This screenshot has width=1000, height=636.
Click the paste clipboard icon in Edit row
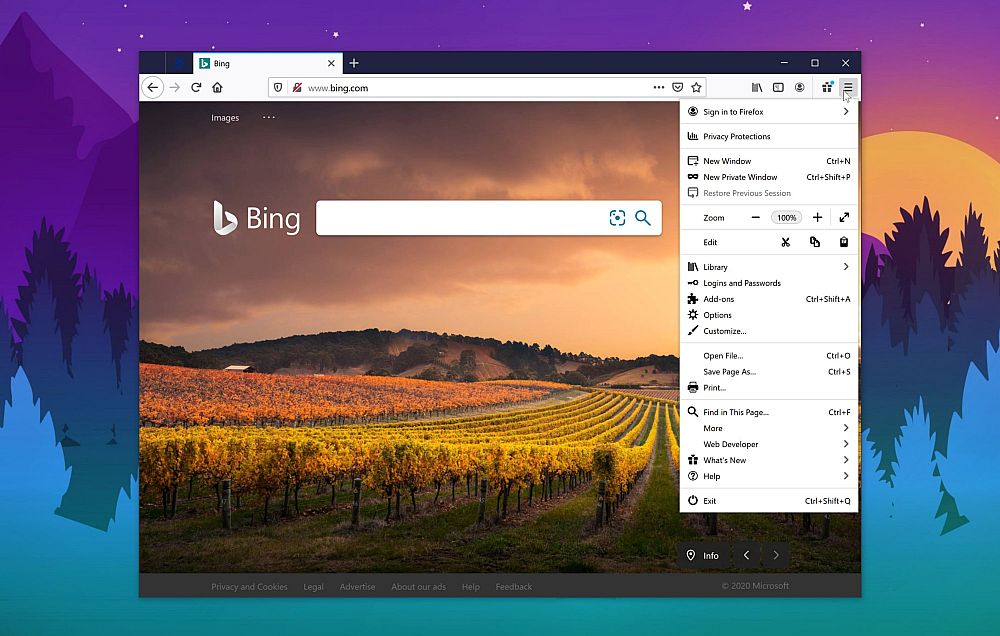pos(844,242)
